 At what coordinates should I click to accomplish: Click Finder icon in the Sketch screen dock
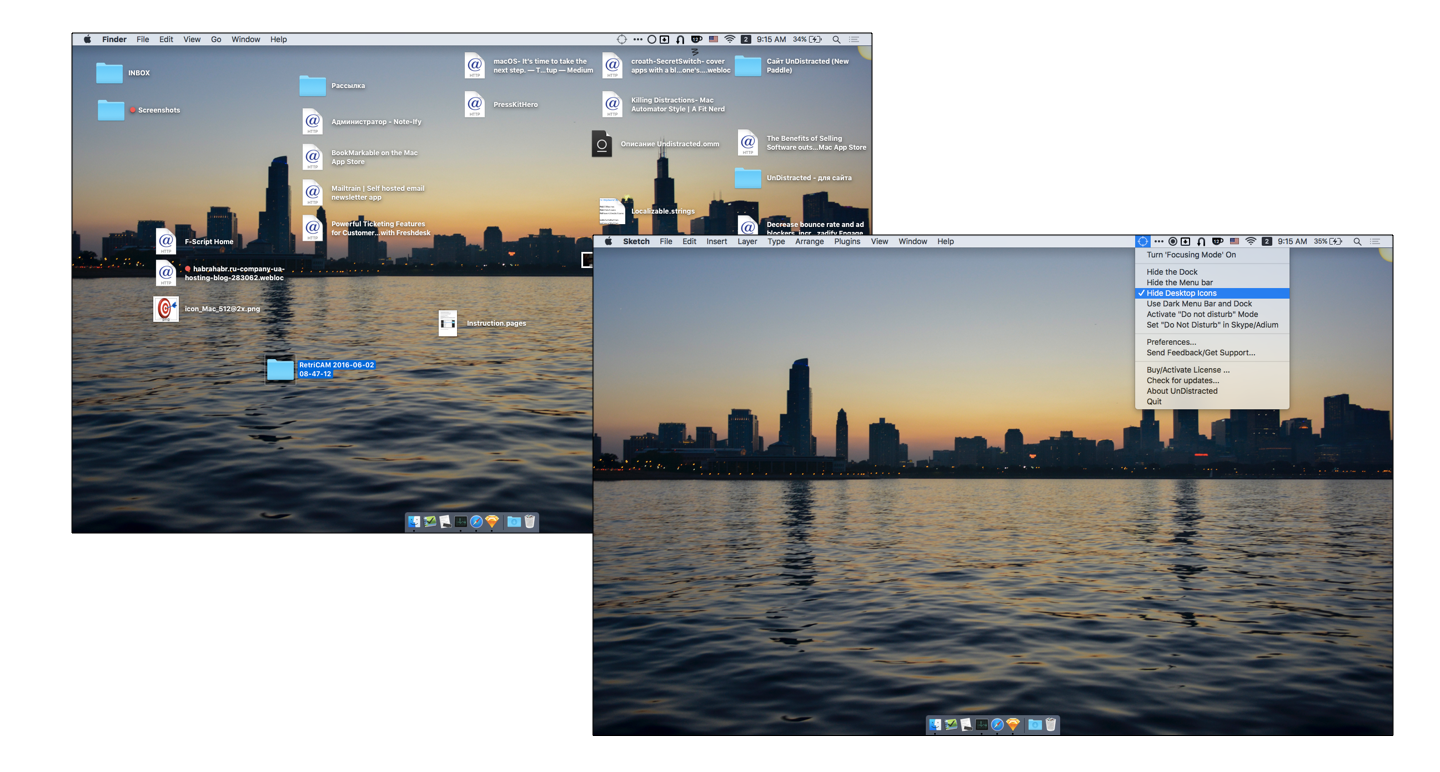935,724
